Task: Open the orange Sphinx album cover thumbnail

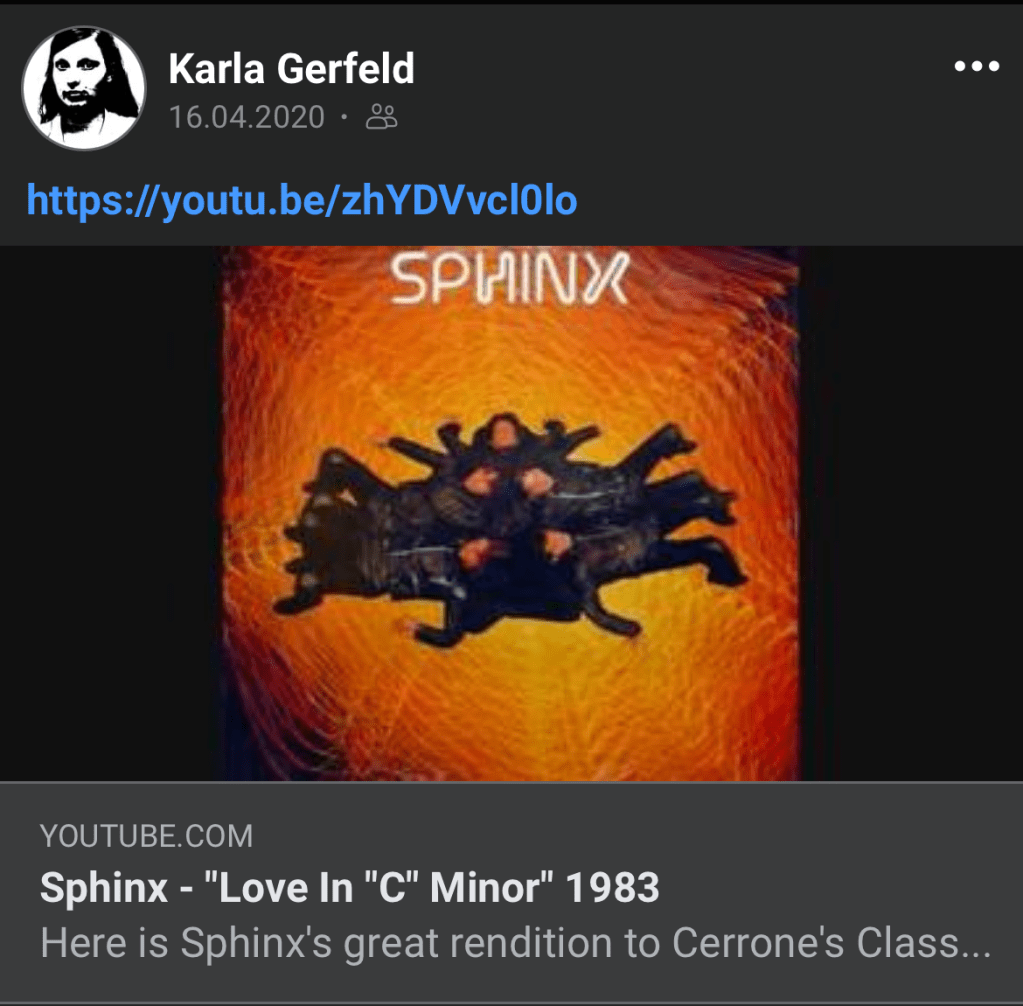Action: (x=510, y=513)
